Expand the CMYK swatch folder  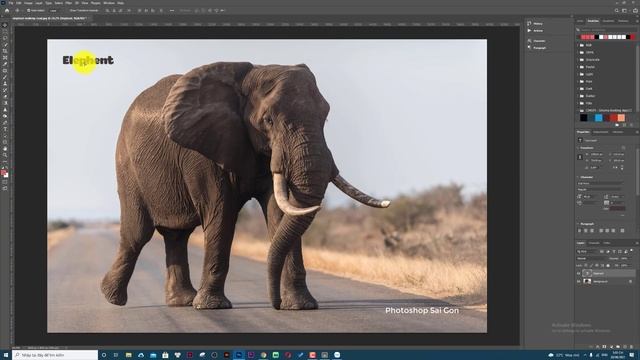click(x=578, y=53)
